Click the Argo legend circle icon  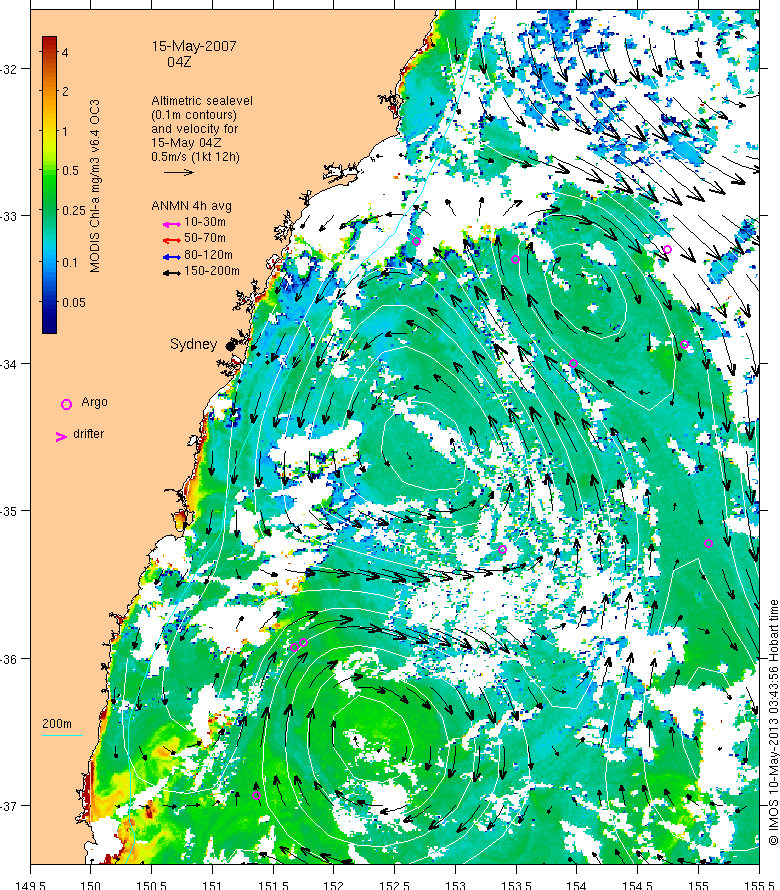(x=66, y=404)
